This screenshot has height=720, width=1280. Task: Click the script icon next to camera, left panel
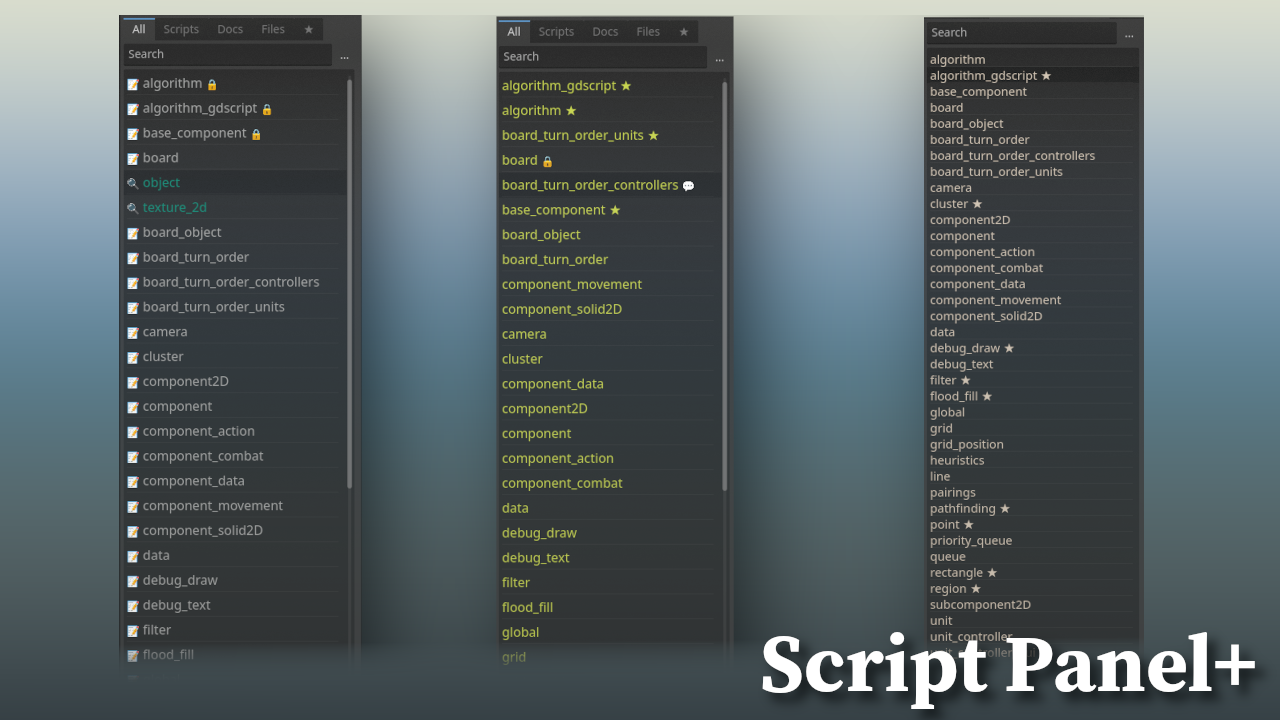tap(133, 332)
